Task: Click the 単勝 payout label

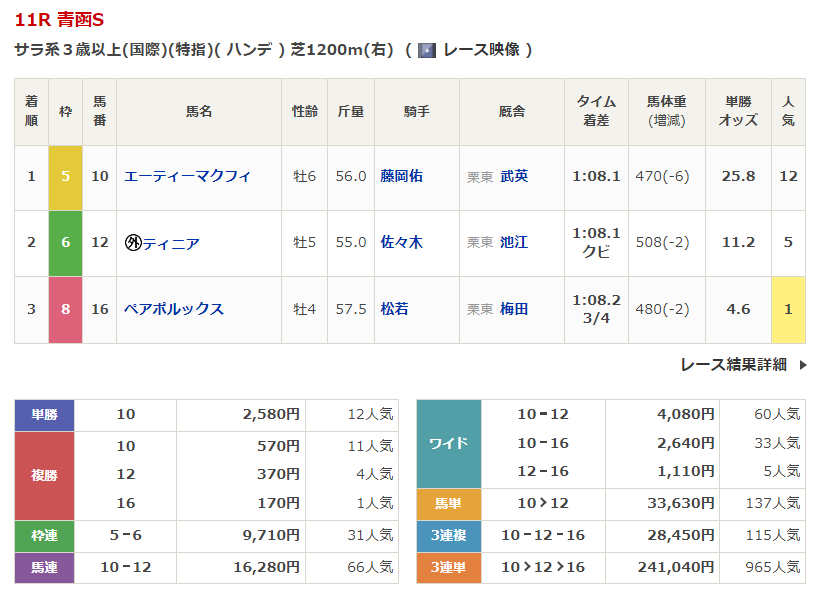Action: [x=45, y=415]
